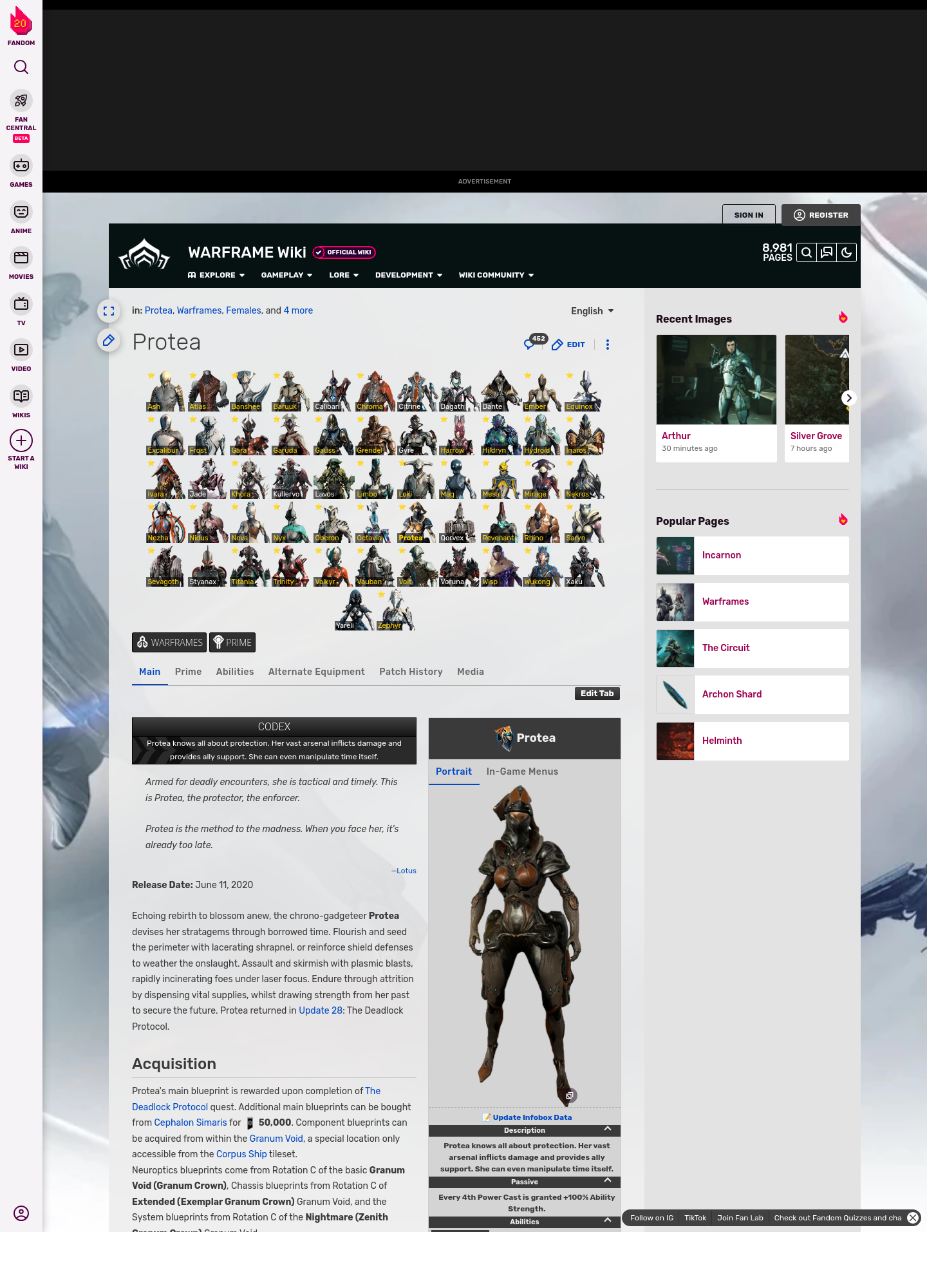The height and width of the screenshot is (1288, 927).
Task: Open Fan Central rocket icon
Action: point(21,100)
